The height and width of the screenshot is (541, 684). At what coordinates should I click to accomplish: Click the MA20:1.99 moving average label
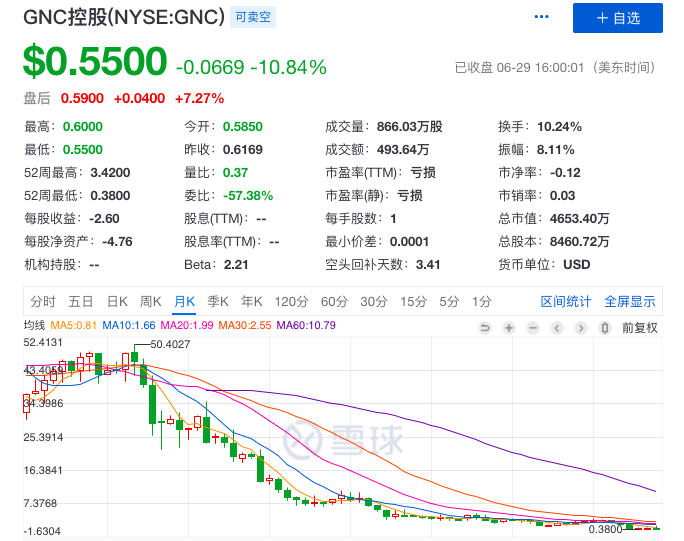pyautogui.click(x=187, y=325)
